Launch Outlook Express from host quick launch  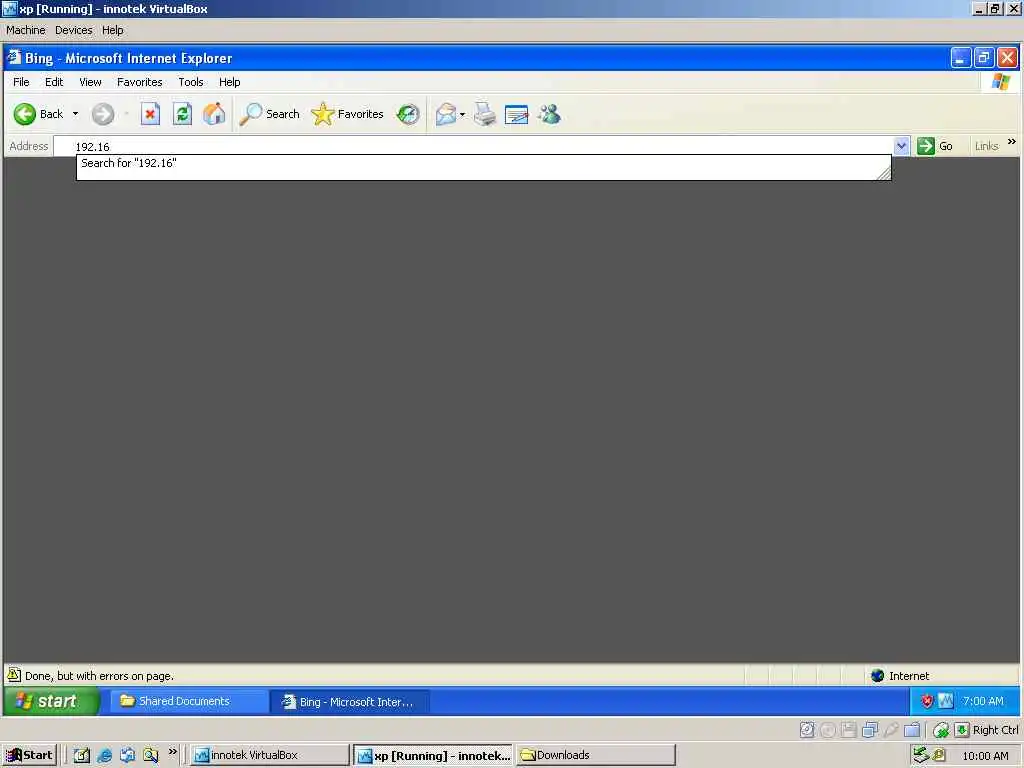coord(127,756)
